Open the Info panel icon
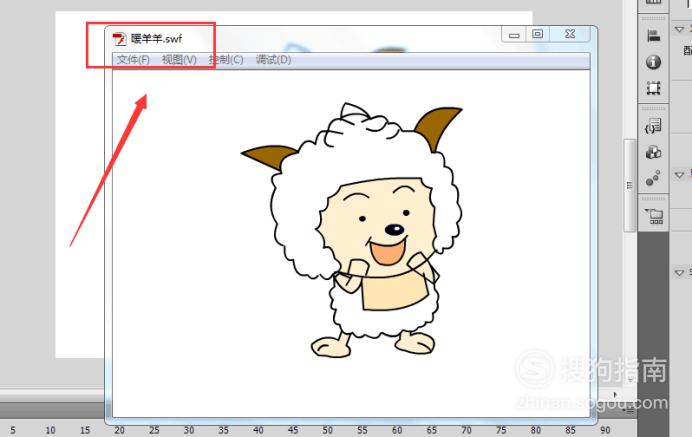This screenshot has height=437, width=692. click(x=653, y=62)
